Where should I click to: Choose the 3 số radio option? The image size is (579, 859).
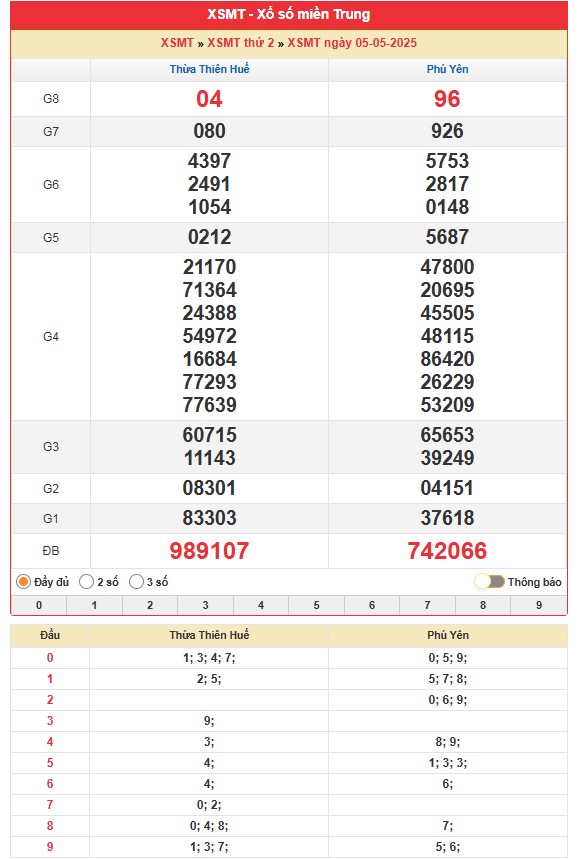point(136,582)
